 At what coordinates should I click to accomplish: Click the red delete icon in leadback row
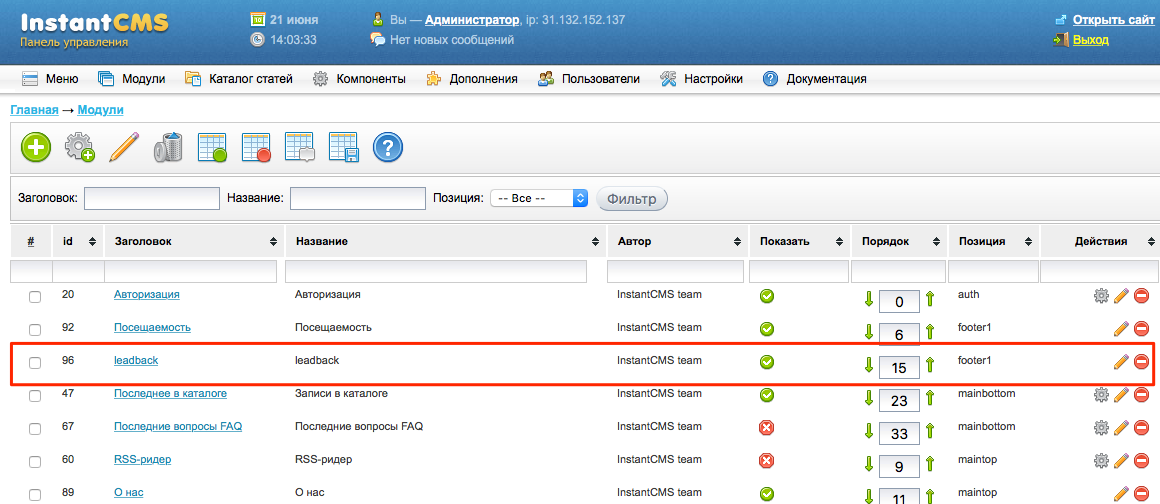click(x=1141, y=362)
